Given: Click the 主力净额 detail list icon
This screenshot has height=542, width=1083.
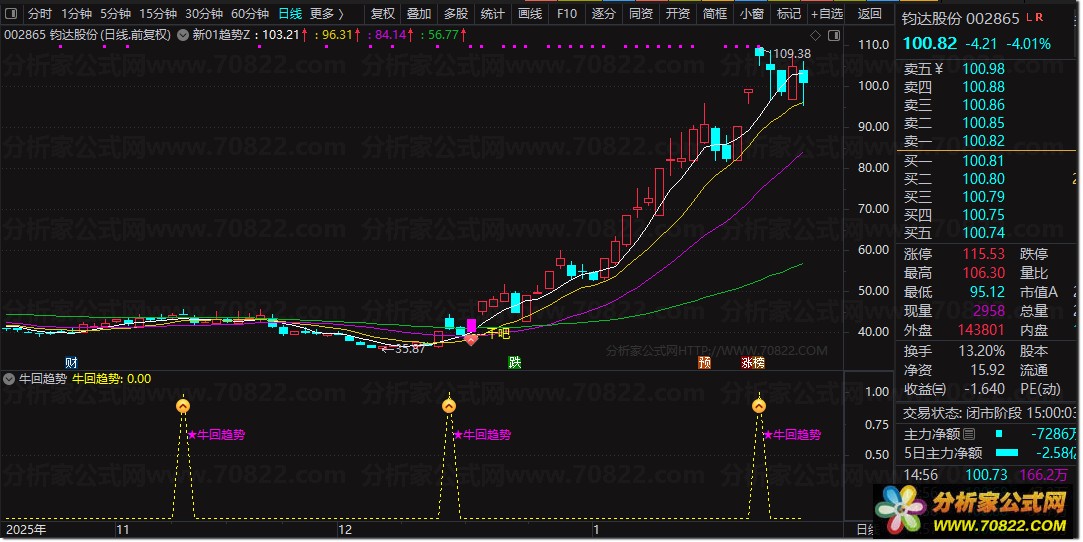Looking at the screenshot, I should 969,434.
